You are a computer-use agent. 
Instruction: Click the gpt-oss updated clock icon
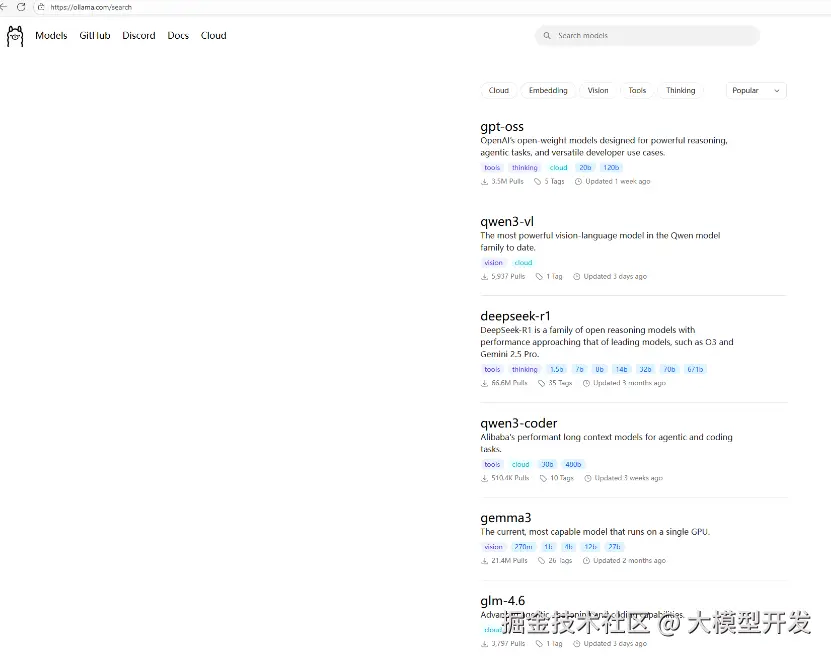pyautogui.click(x=578, y=181)
